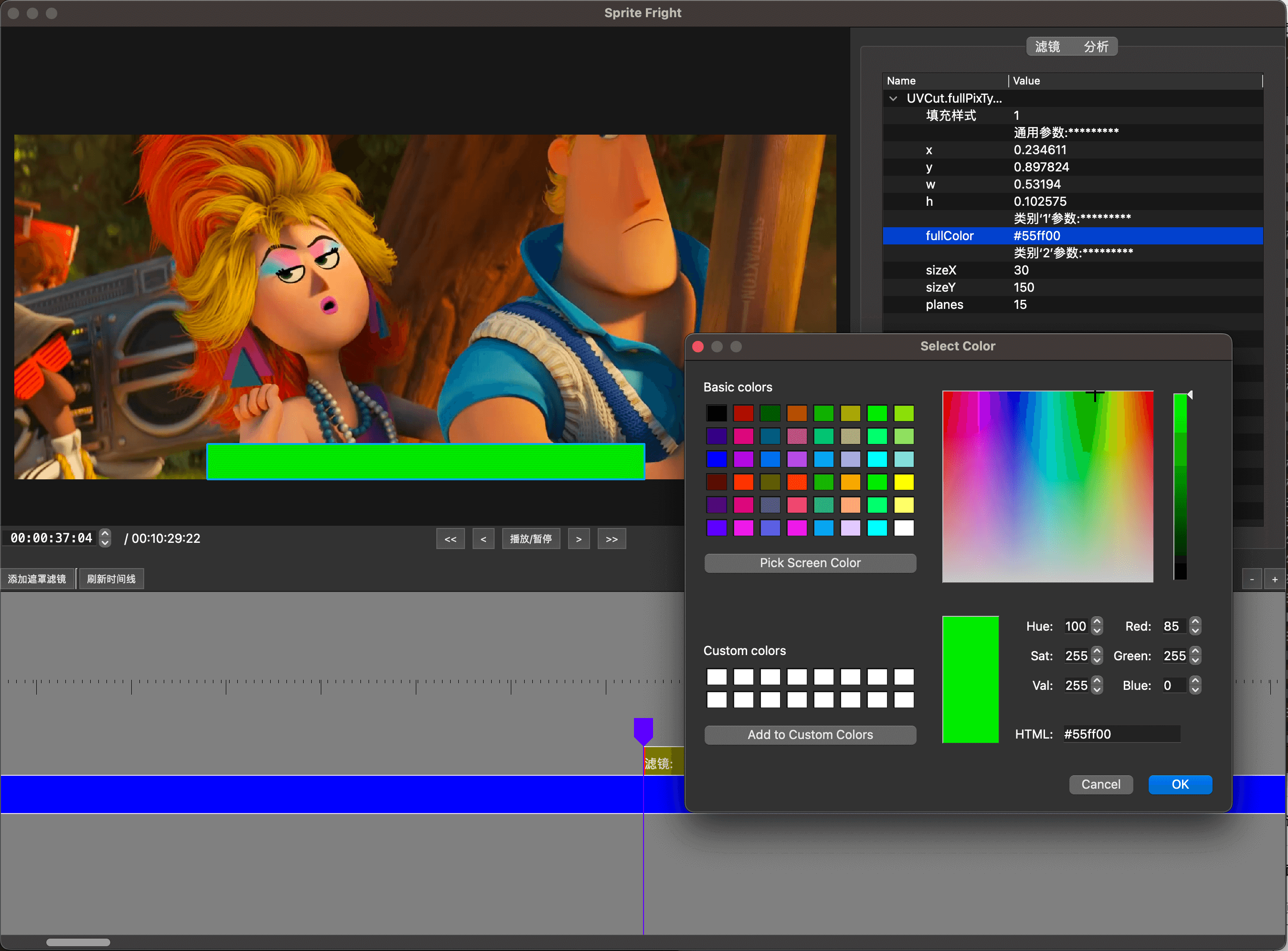Click the current timecode stepper arrows
1288x951 pixels.
(105, 538)
